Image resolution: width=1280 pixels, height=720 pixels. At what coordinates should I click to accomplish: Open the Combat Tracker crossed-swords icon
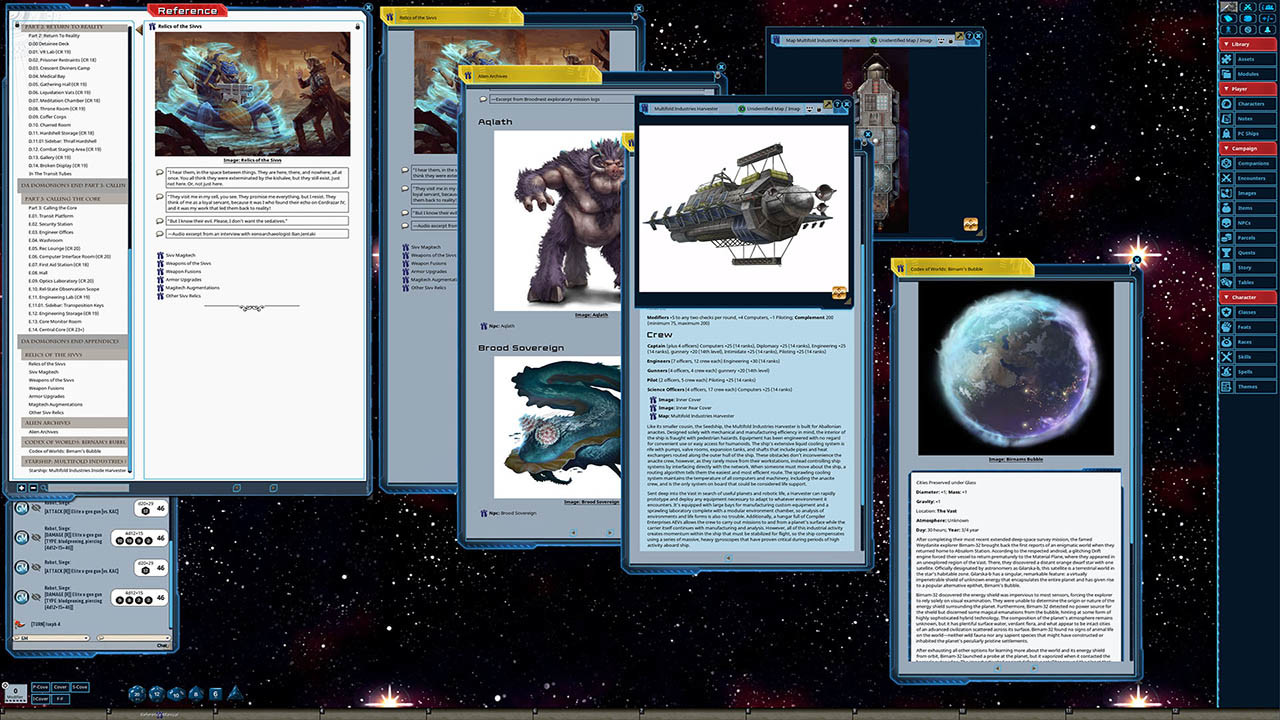pos(1246,7)
